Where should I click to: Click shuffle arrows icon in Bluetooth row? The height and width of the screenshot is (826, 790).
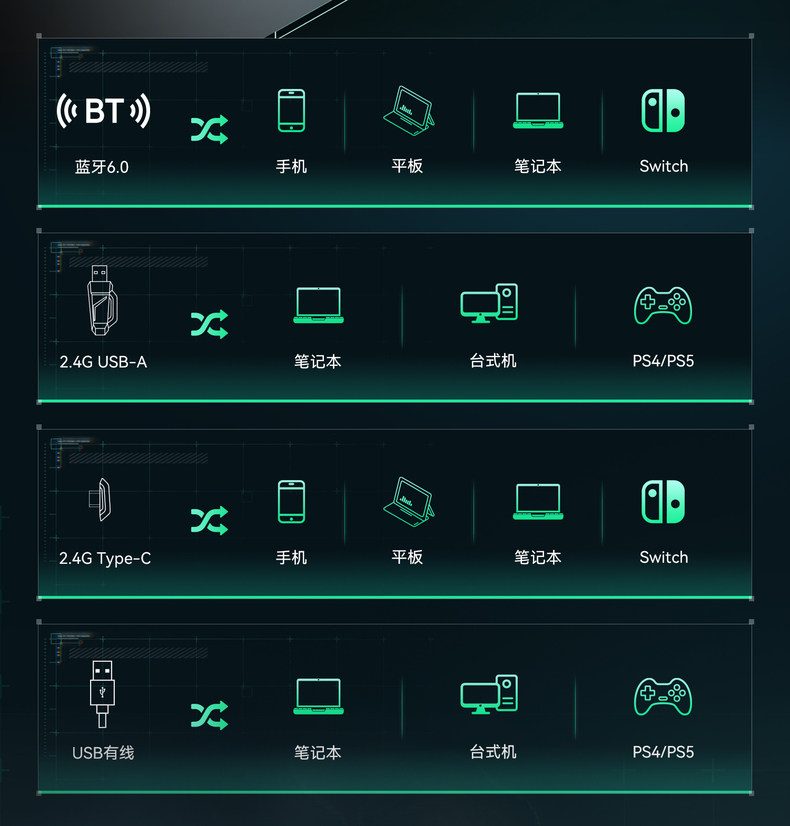(210, 129)
